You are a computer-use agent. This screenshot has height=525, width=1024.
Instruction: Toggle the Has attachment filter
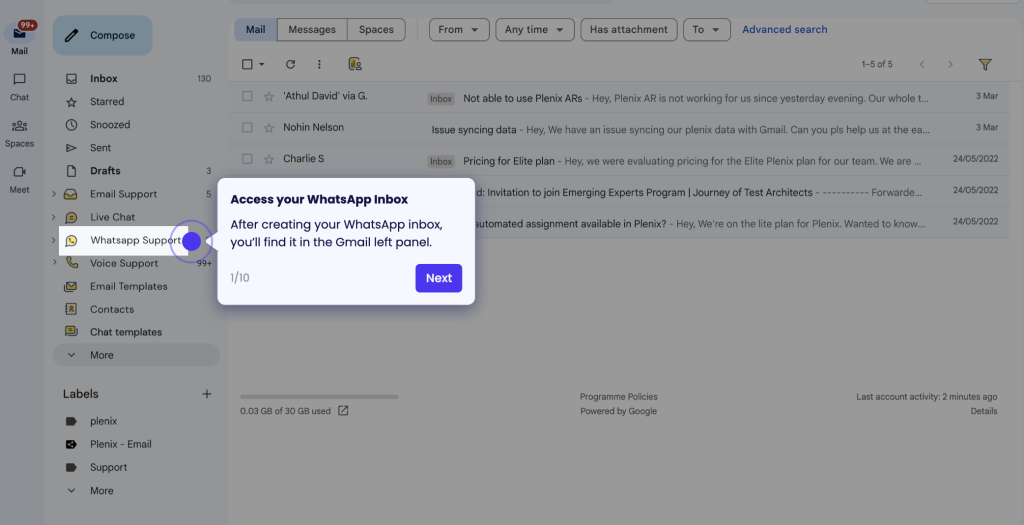(x=629, y=29)
